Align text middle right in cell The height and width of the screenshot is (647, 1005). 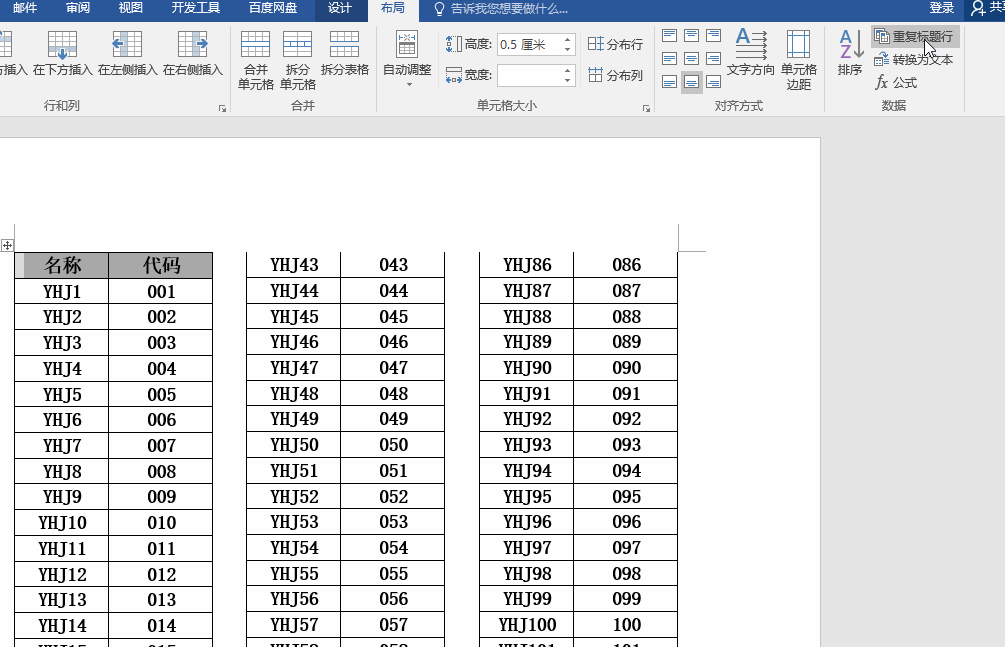coord(713,59)
